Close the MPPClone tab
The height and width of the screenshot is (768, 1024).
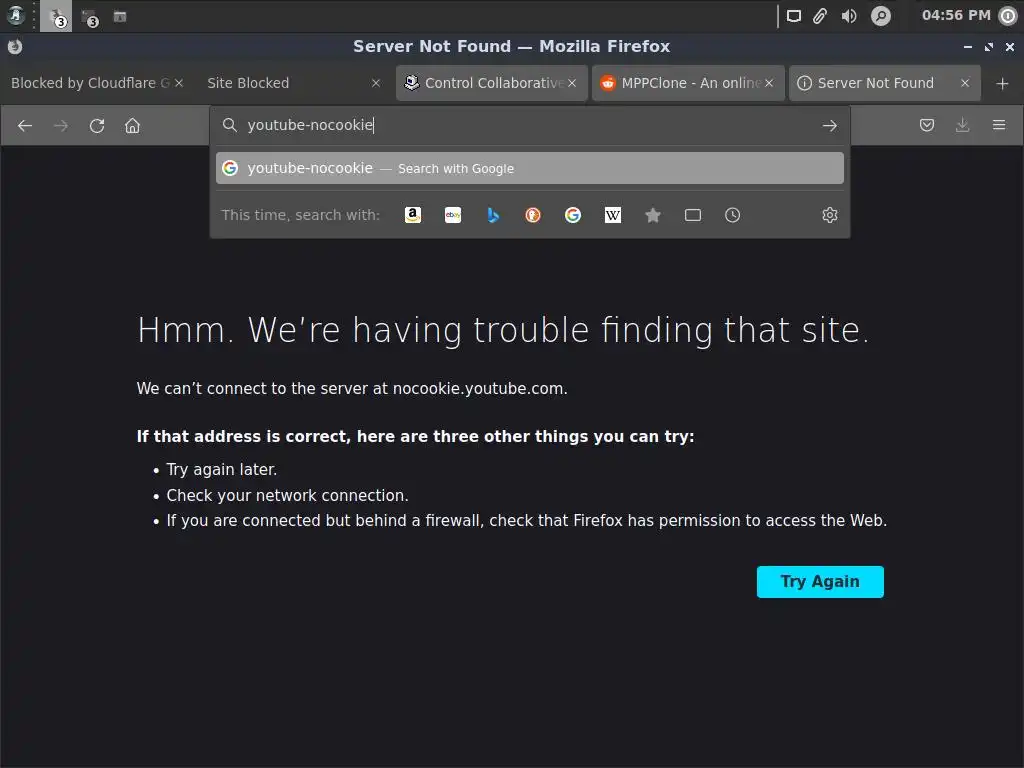tap(769, 83)
